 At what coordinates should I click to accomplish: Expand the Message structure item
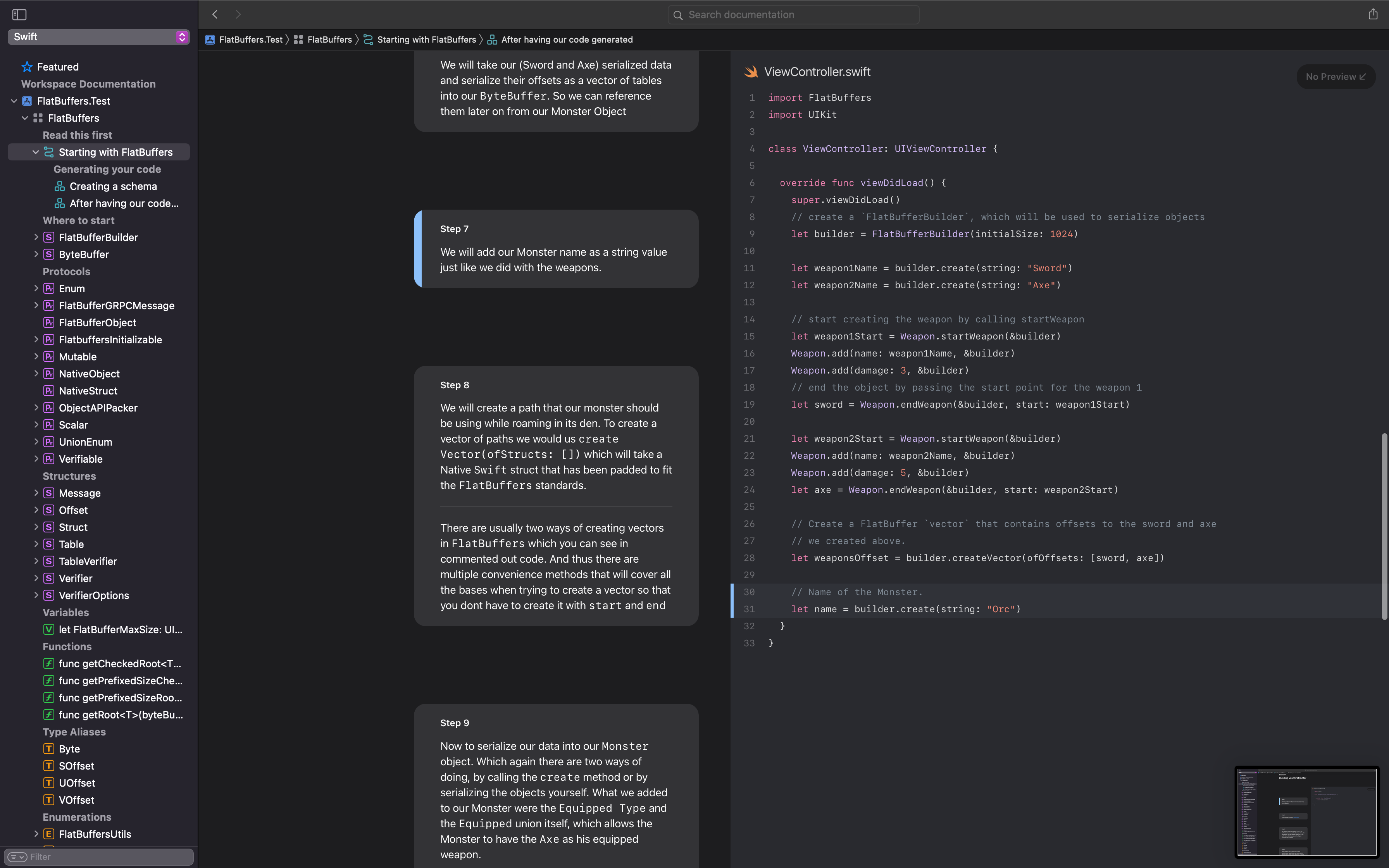tap(36, 493)
